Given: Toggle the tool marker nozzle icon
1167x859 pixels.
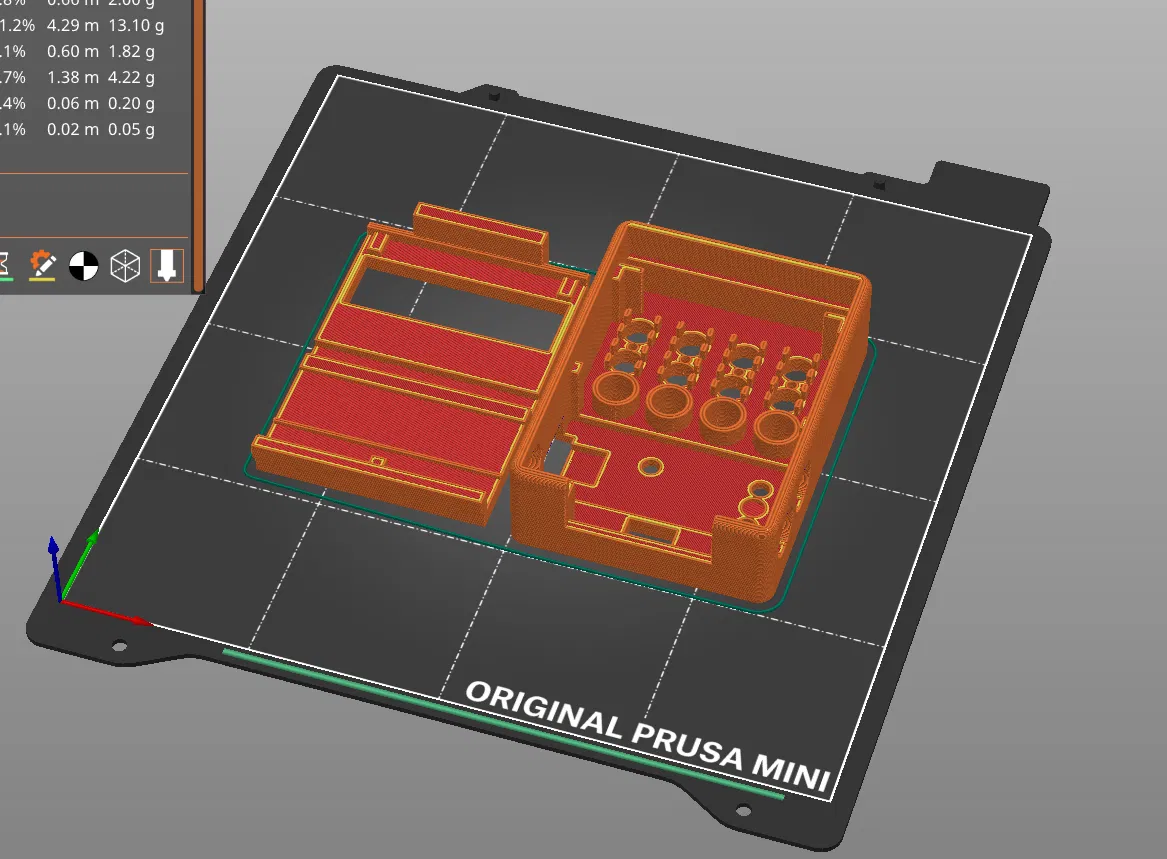Looking at the screenshot, I should [167, 266].
